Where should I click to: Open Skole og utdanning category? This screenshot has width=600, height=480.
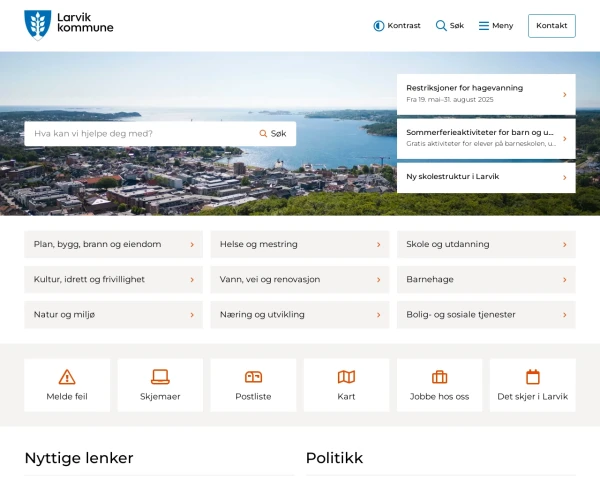[x=486, y=244]
